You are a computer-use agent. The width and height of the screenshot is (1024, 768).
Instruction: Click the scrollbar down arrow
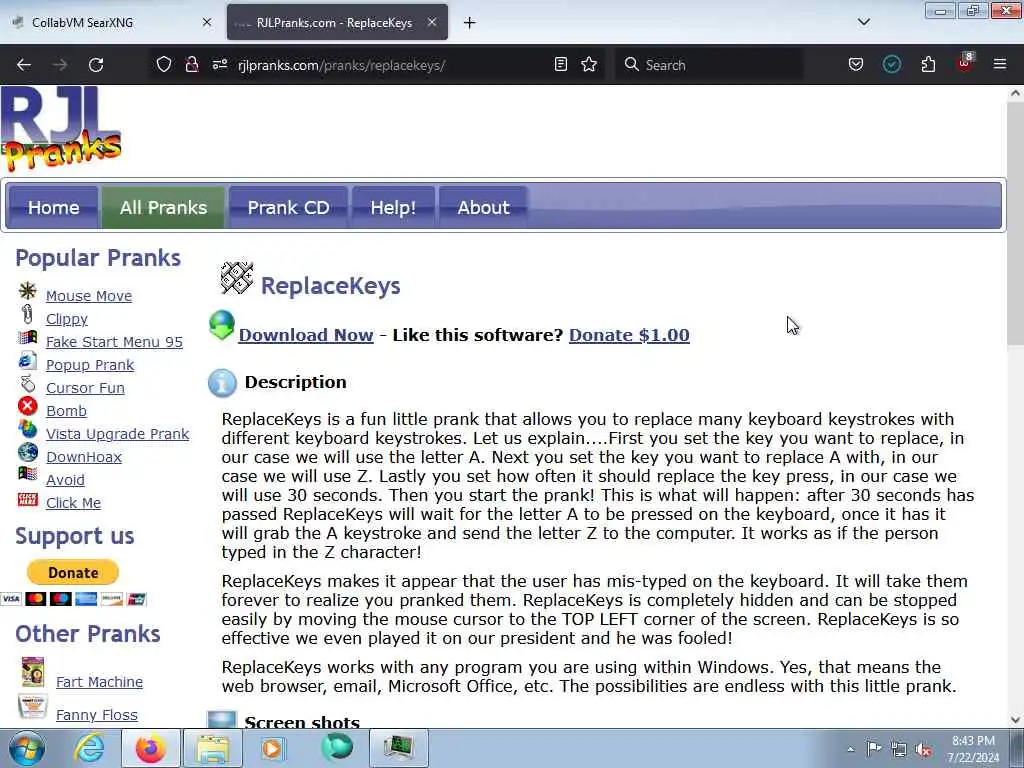(1015, 720)
